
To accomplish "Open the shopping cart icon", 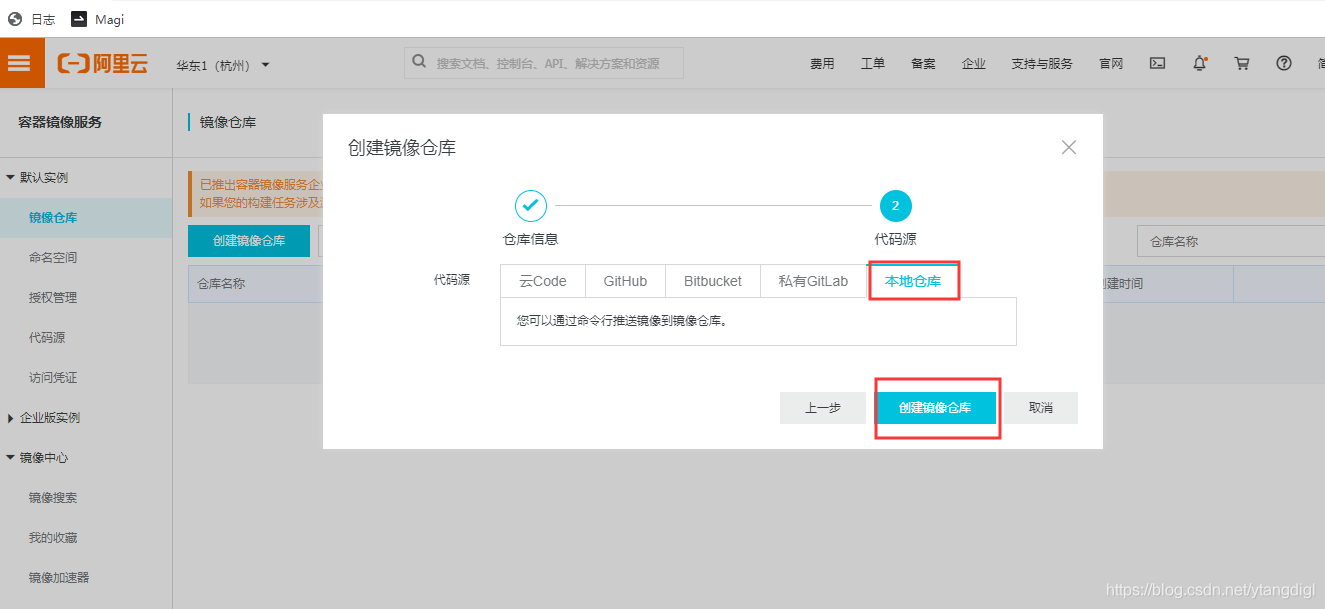I will 1242,63.
